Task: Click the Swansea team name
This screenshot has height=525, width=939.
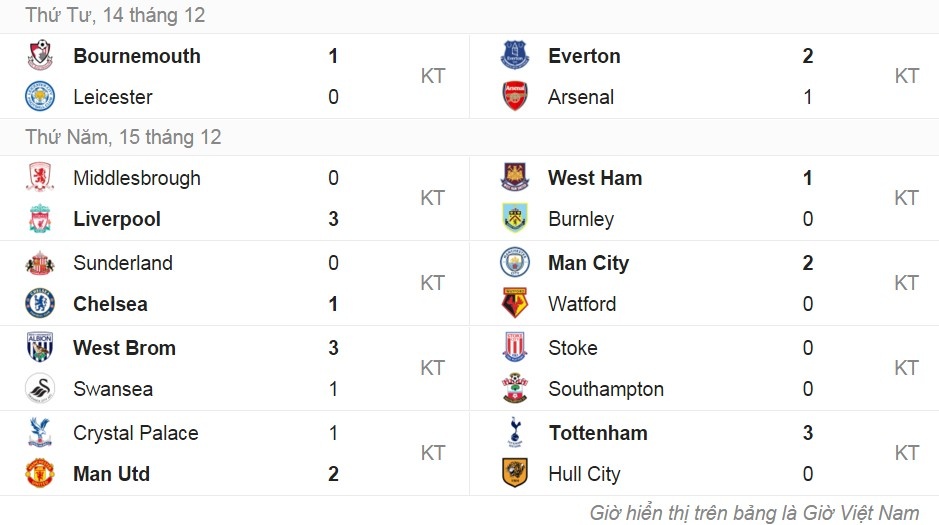Action: [x=113, y=389]
